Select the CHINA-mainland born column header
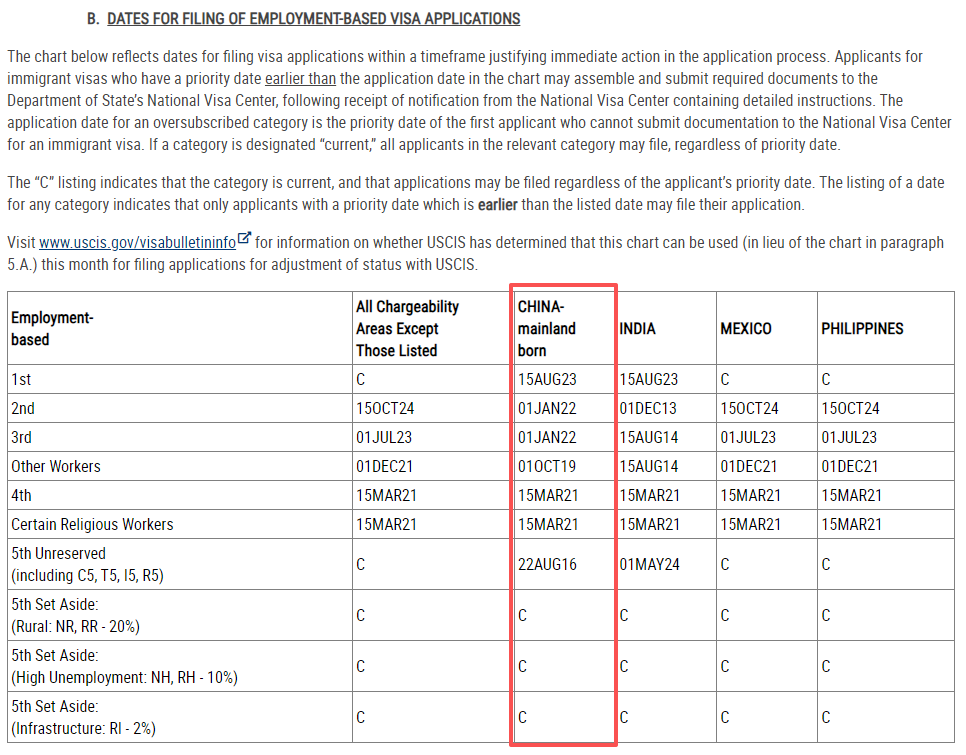 (x=547, y=328)
